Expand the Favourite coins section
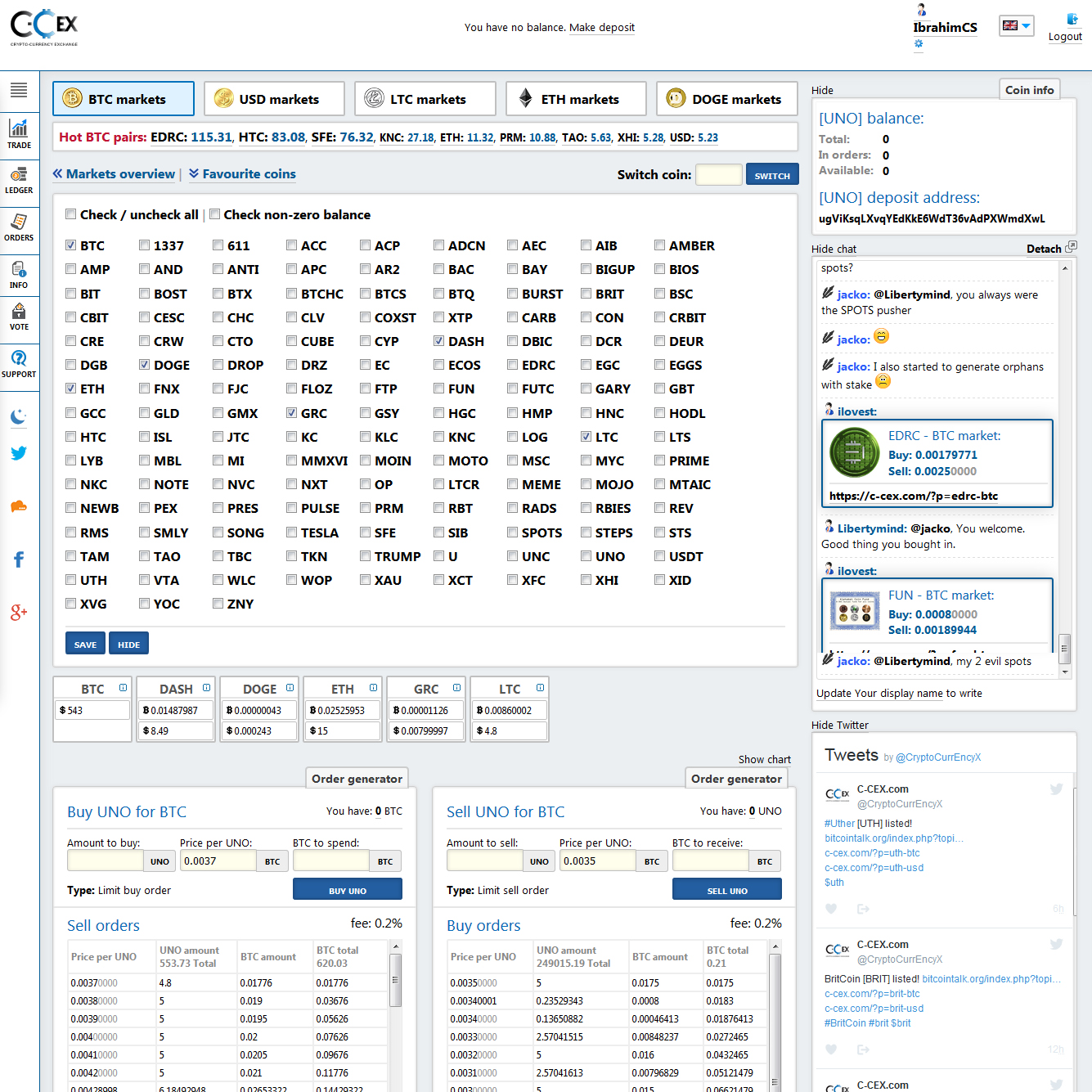Screen dimensions: 1092x1092 (242, 173)
